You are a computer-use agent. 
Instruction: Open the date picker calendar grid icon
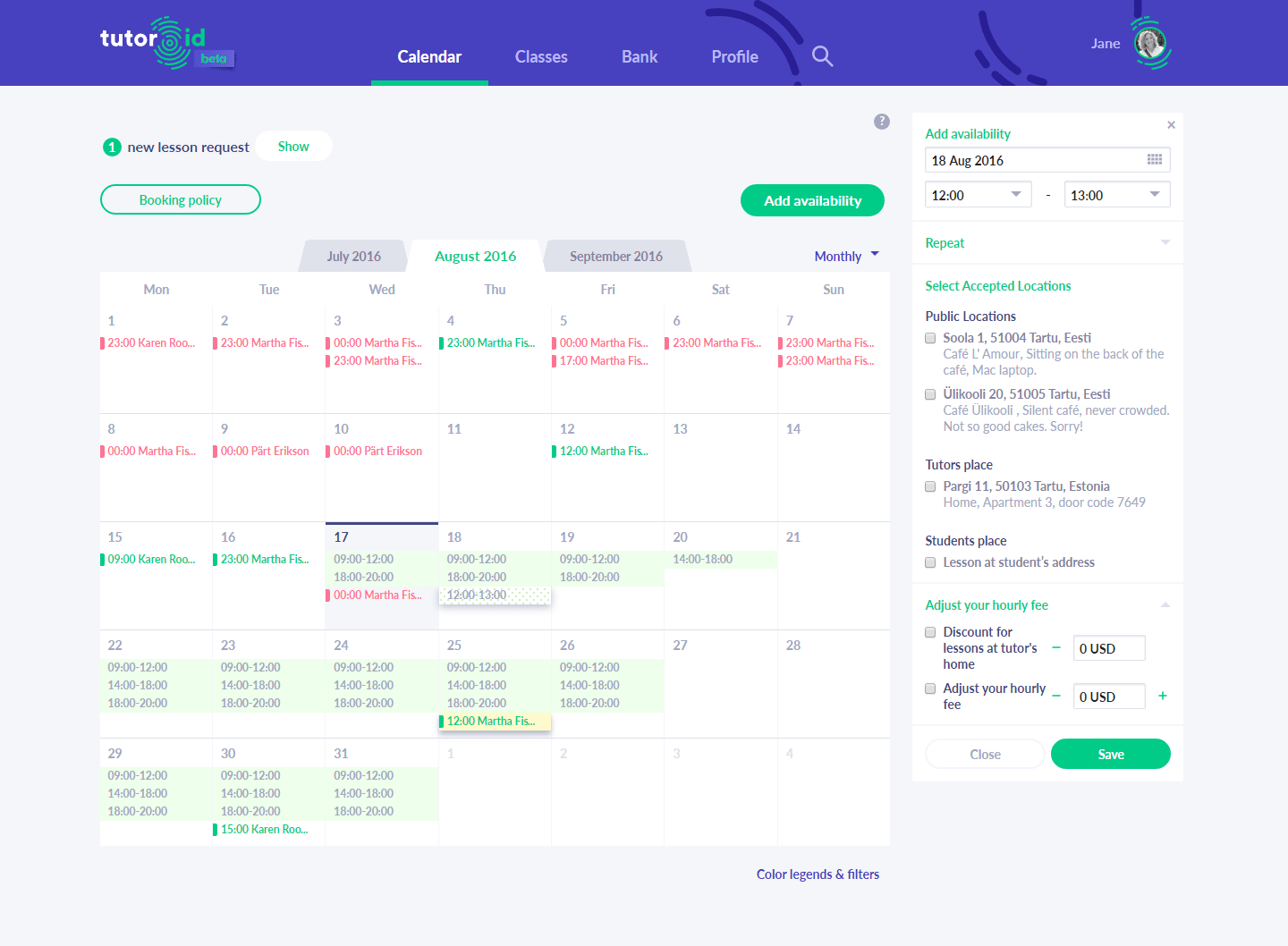pyautogui.click(x=1154, y=160)
